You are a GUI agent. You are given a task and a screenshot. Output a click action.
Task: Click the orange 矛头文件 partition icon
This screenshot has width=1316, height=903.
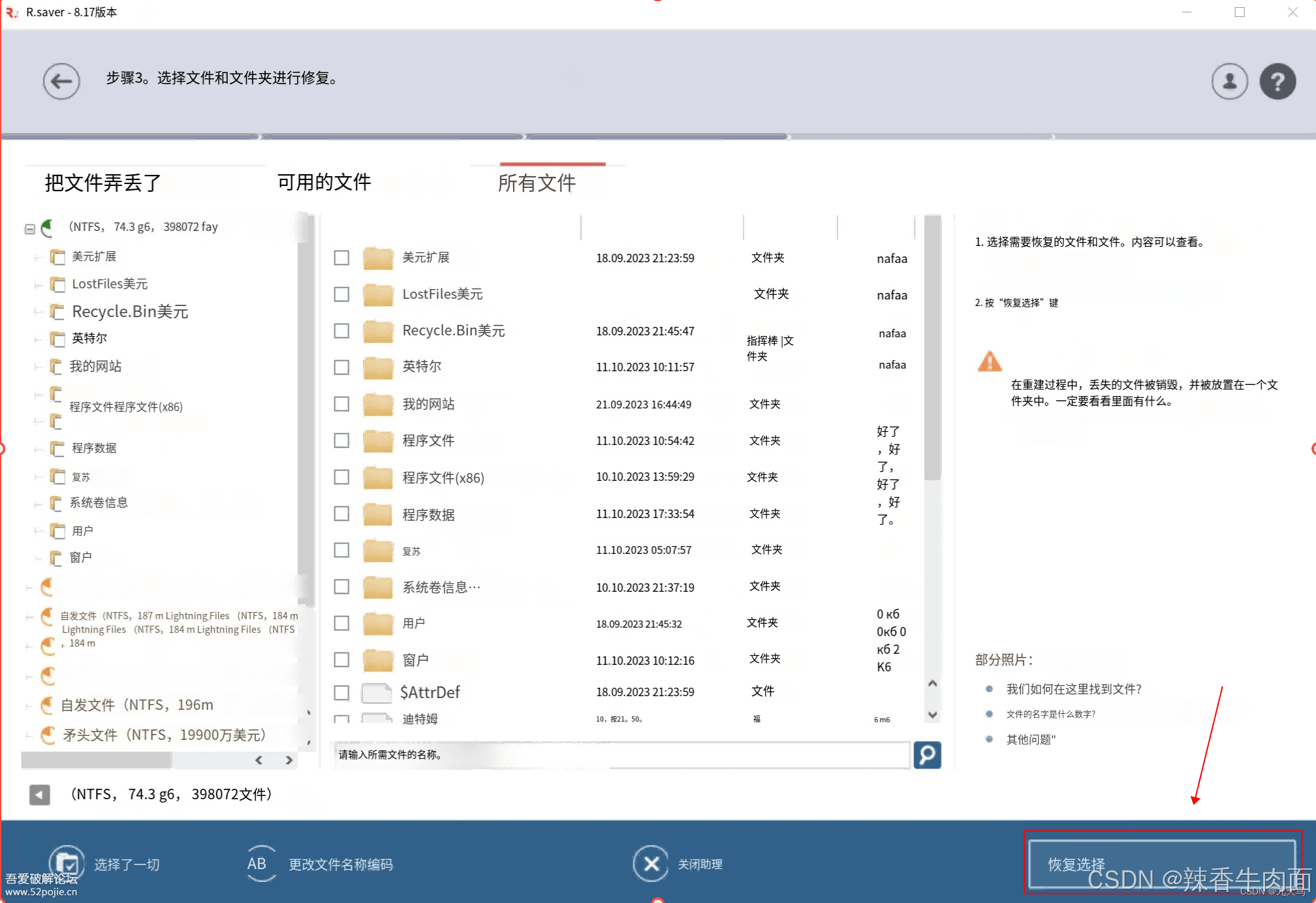coord(48,735)
